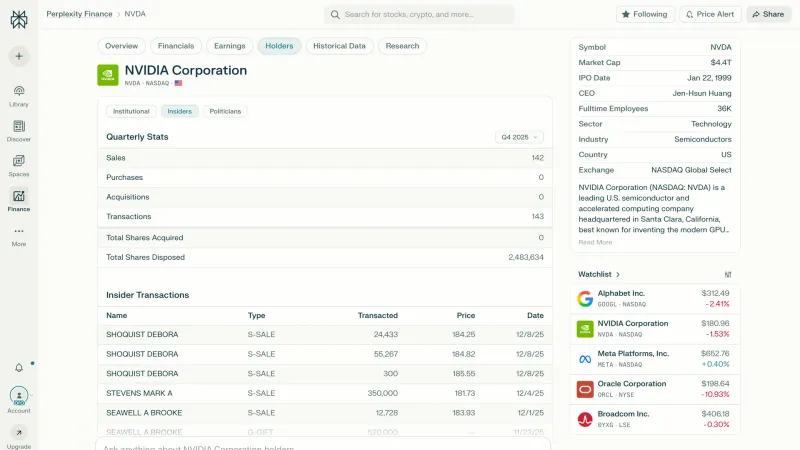Click Semiconductors industry value

[703, 139]
